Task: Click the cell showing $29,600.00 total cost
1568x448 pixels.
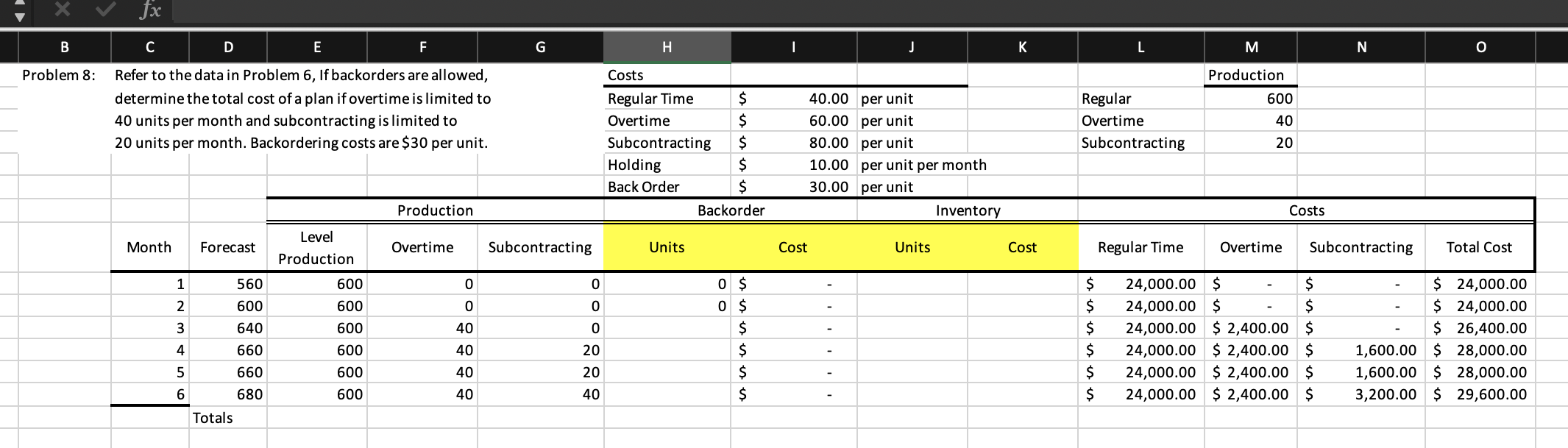Action: 1480,394
